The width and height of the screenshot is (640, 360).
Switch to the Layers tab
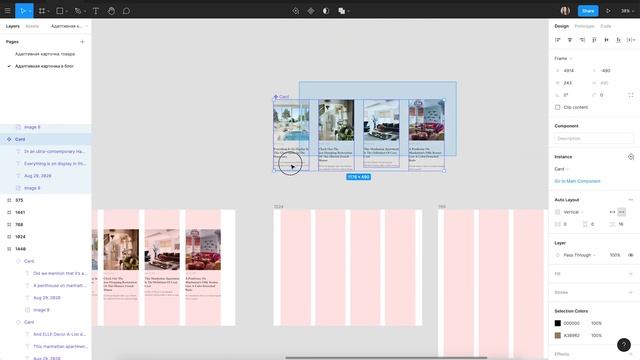tap(13, 26)
